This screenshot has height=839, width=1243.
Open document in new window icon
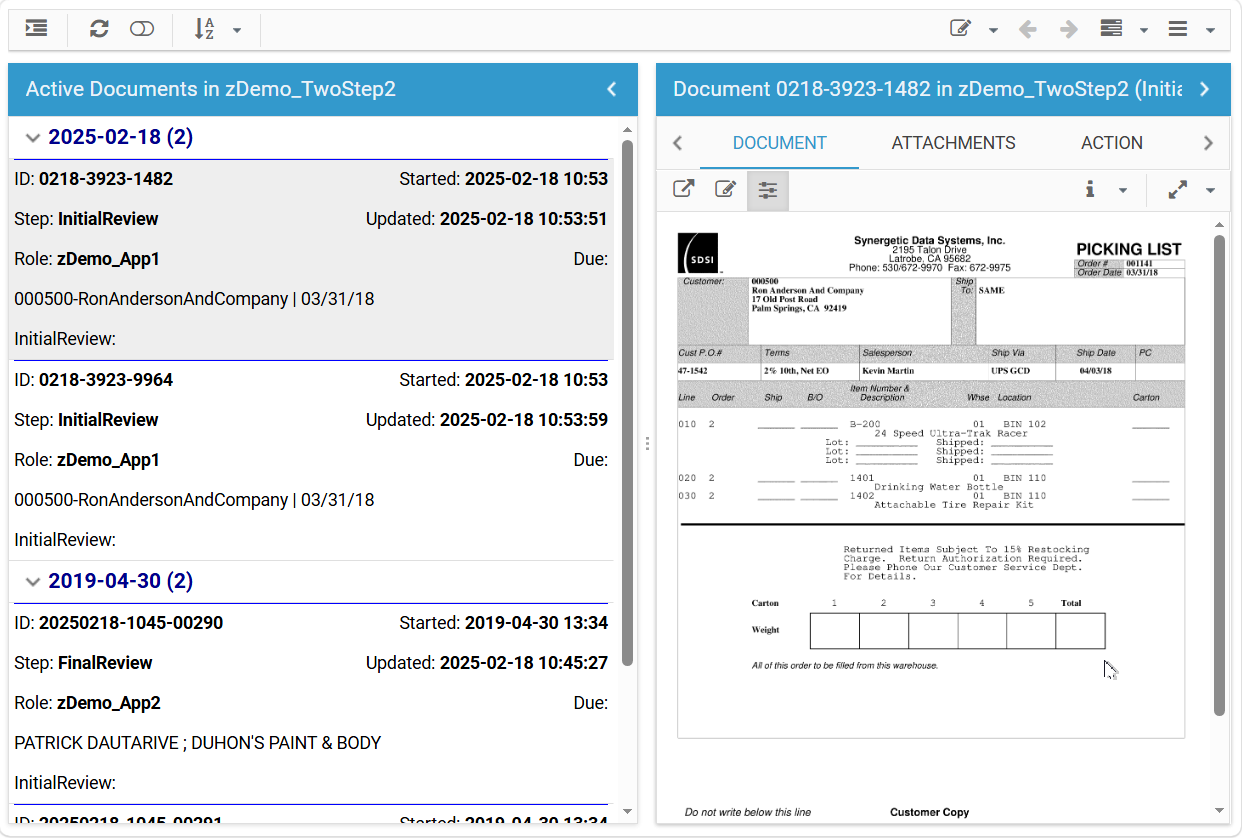[683, 189]
